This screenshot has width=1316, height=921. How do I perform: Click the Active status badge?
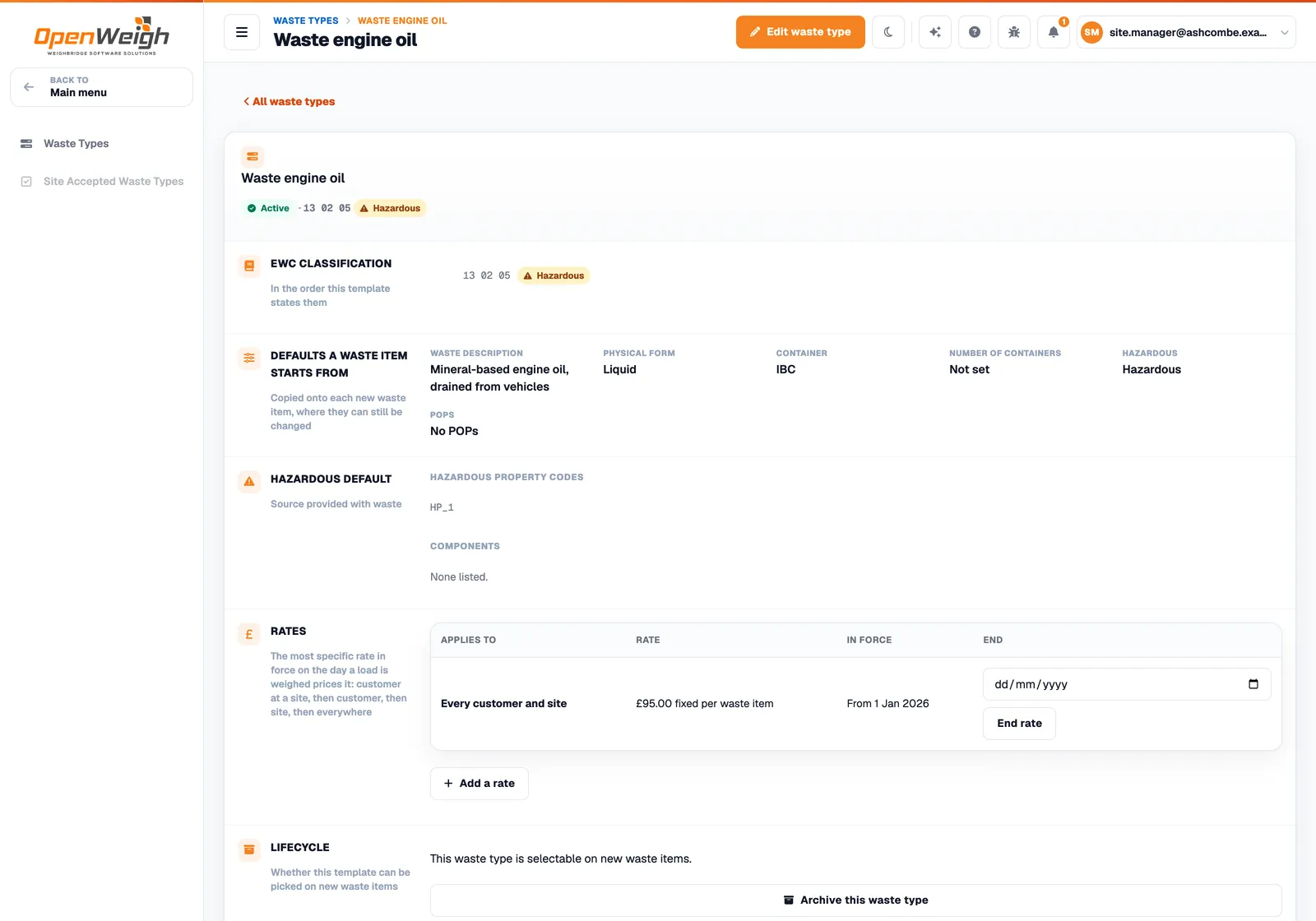point(268,208)
